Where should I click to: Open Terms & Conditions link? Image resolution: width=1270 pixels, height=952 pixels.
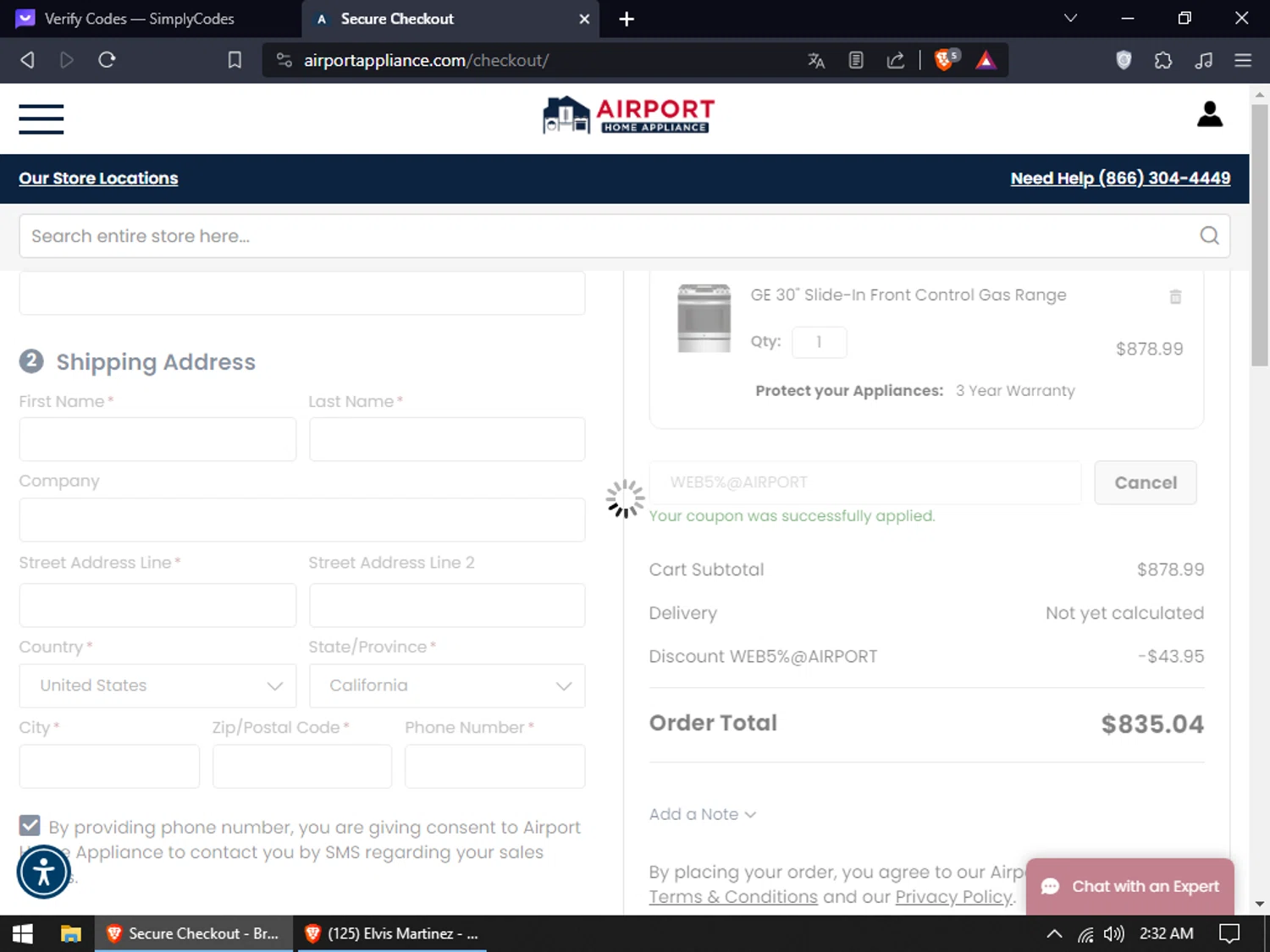coord(733,897)
